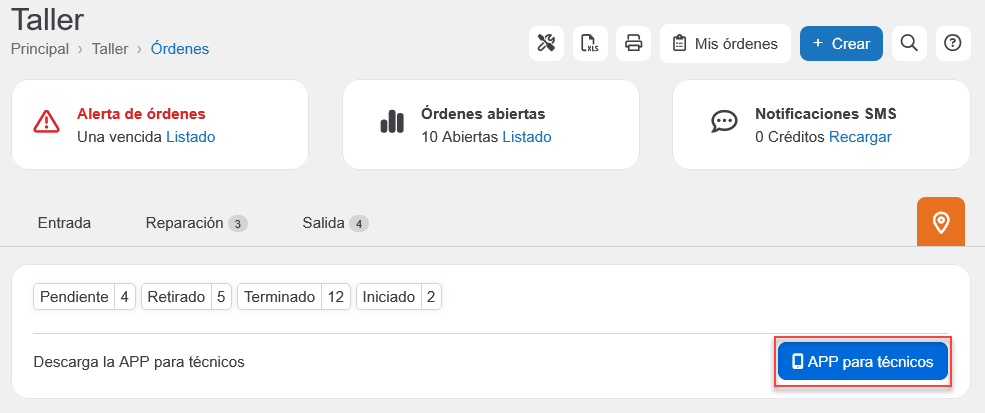The image size is (985, 413).
Task: Click the wrench and screwdriver tools icon
Action: point(546,43)
